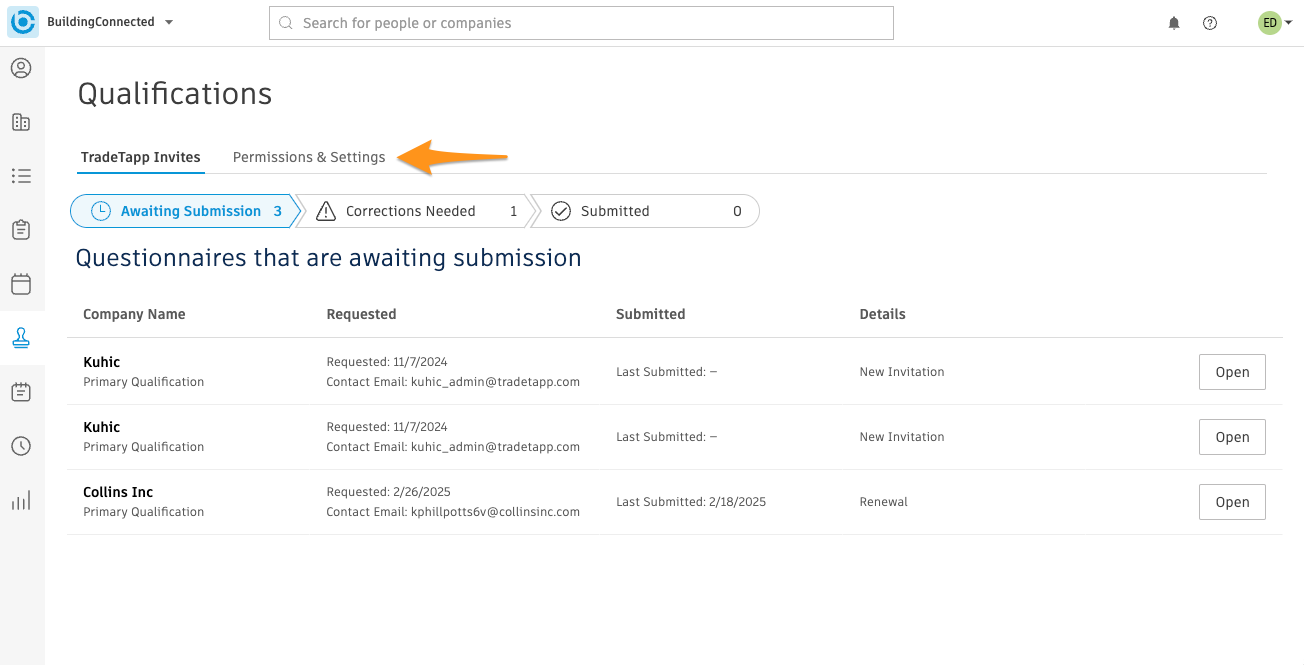Click the notifications bell icon

(1174, 23)
